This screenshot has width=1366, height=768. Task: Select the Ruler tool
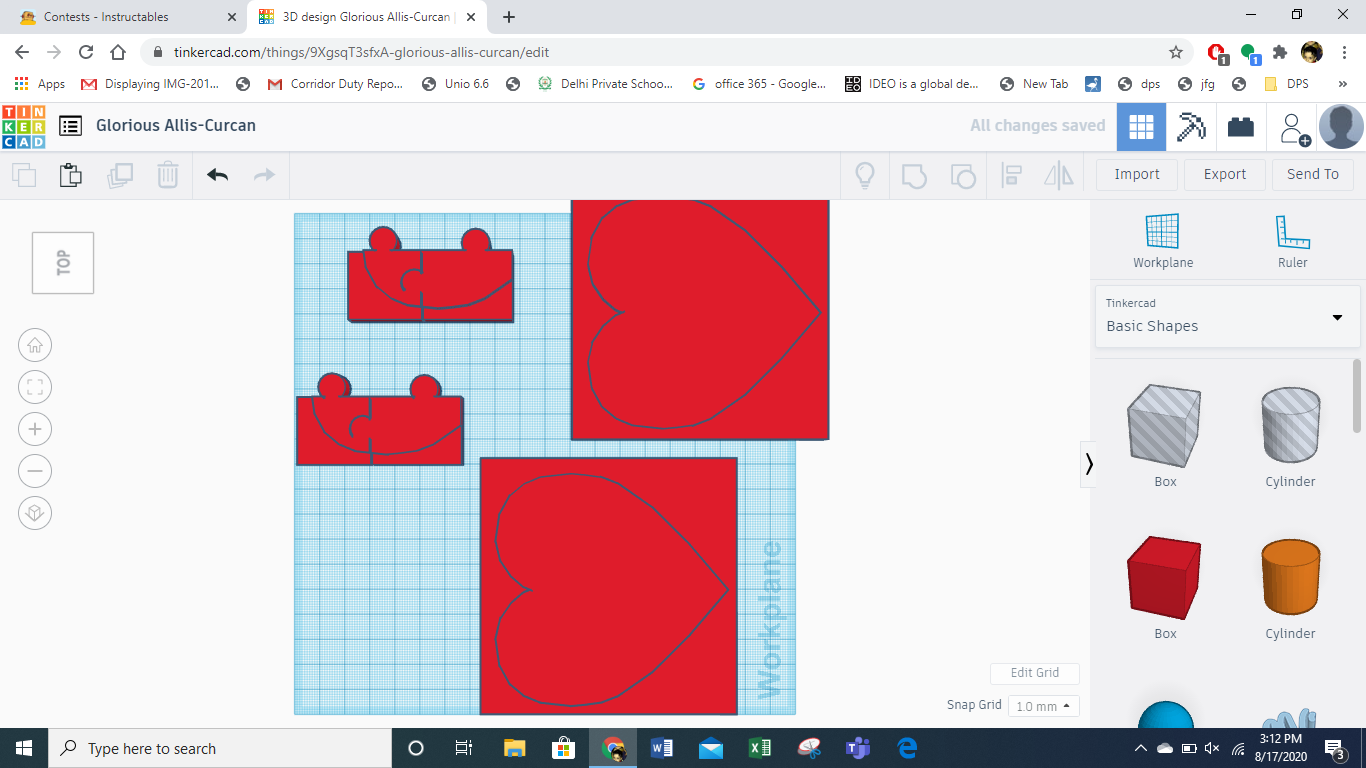pyautogui.click(x=1292, y=241)
